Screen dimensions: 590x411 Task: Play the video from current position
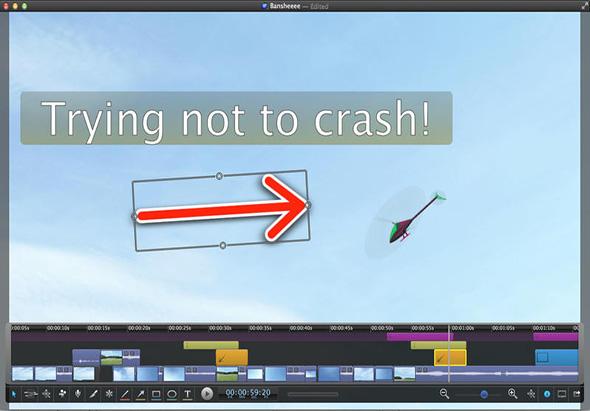(x=207, y=394)
